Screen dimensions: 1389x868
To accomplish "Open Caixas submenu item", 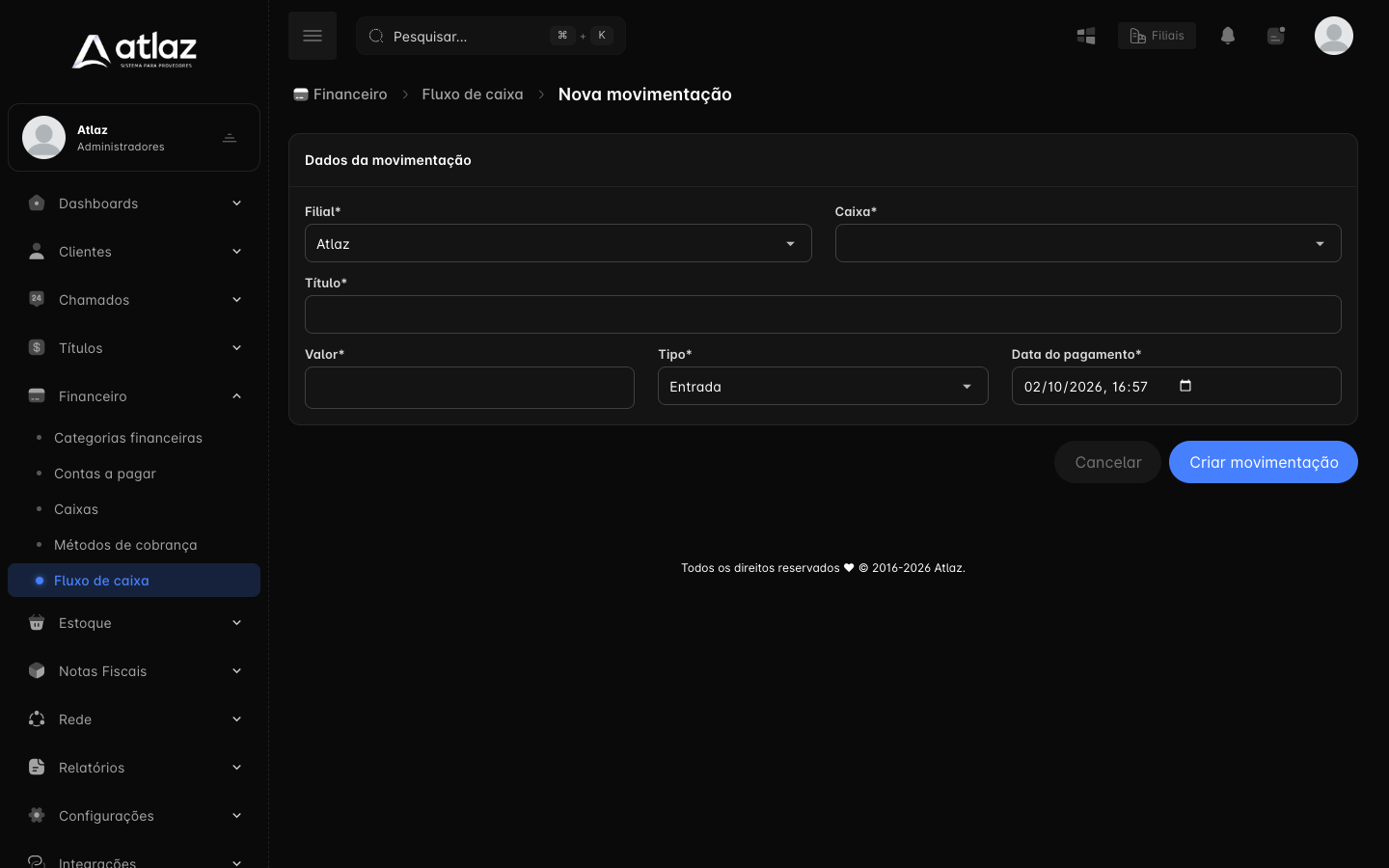I will [134, 509].
